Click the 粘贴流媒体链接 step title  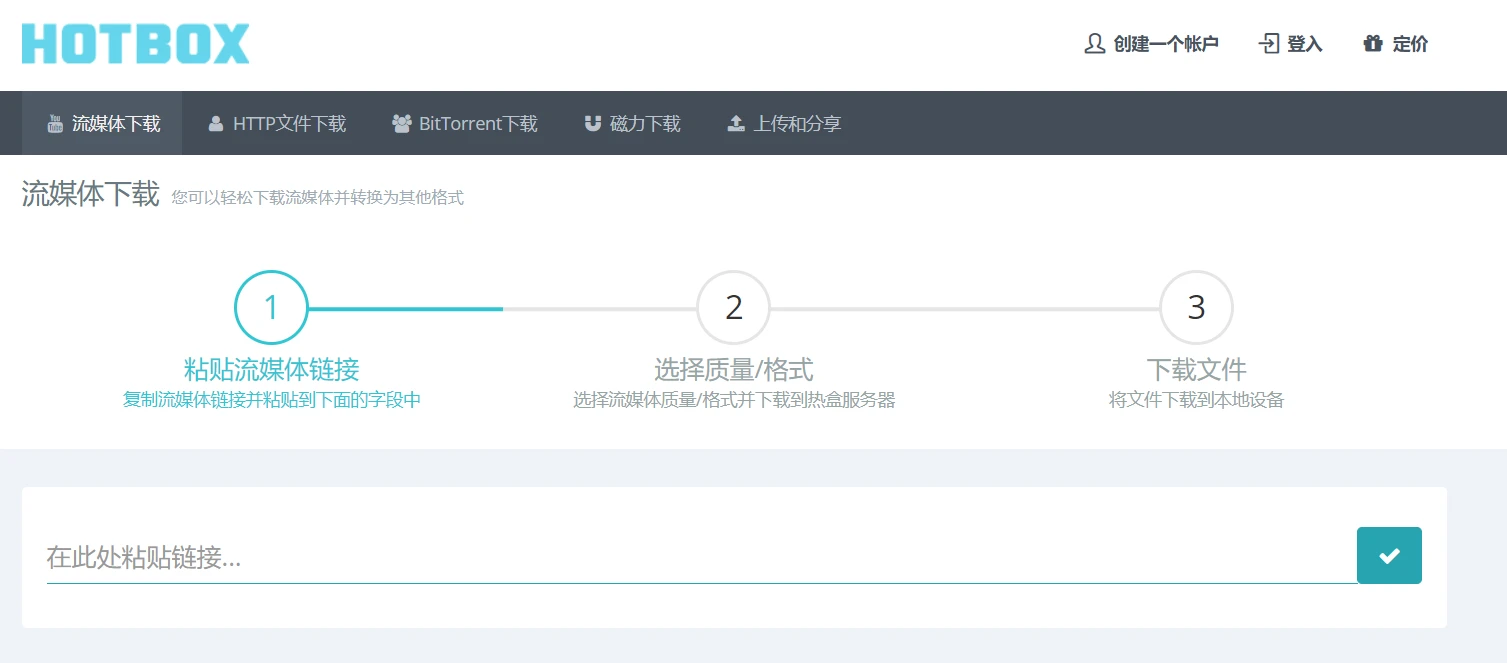(x=271, y=370)
